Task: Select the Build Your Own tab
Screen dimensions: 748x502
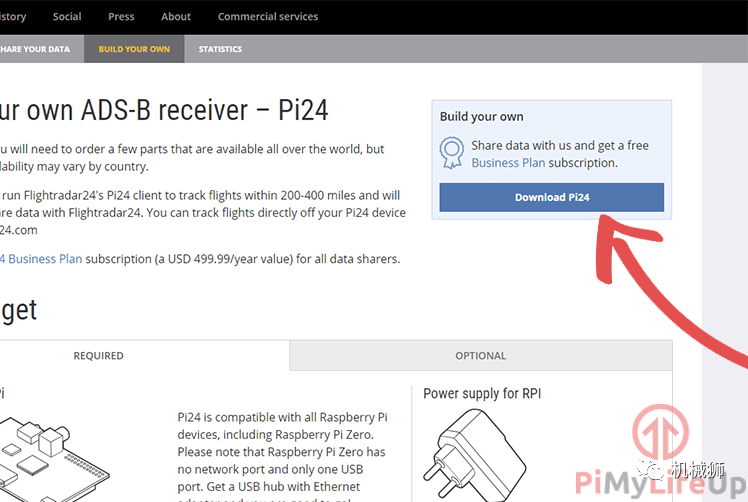Action: [x=134, y=49]
